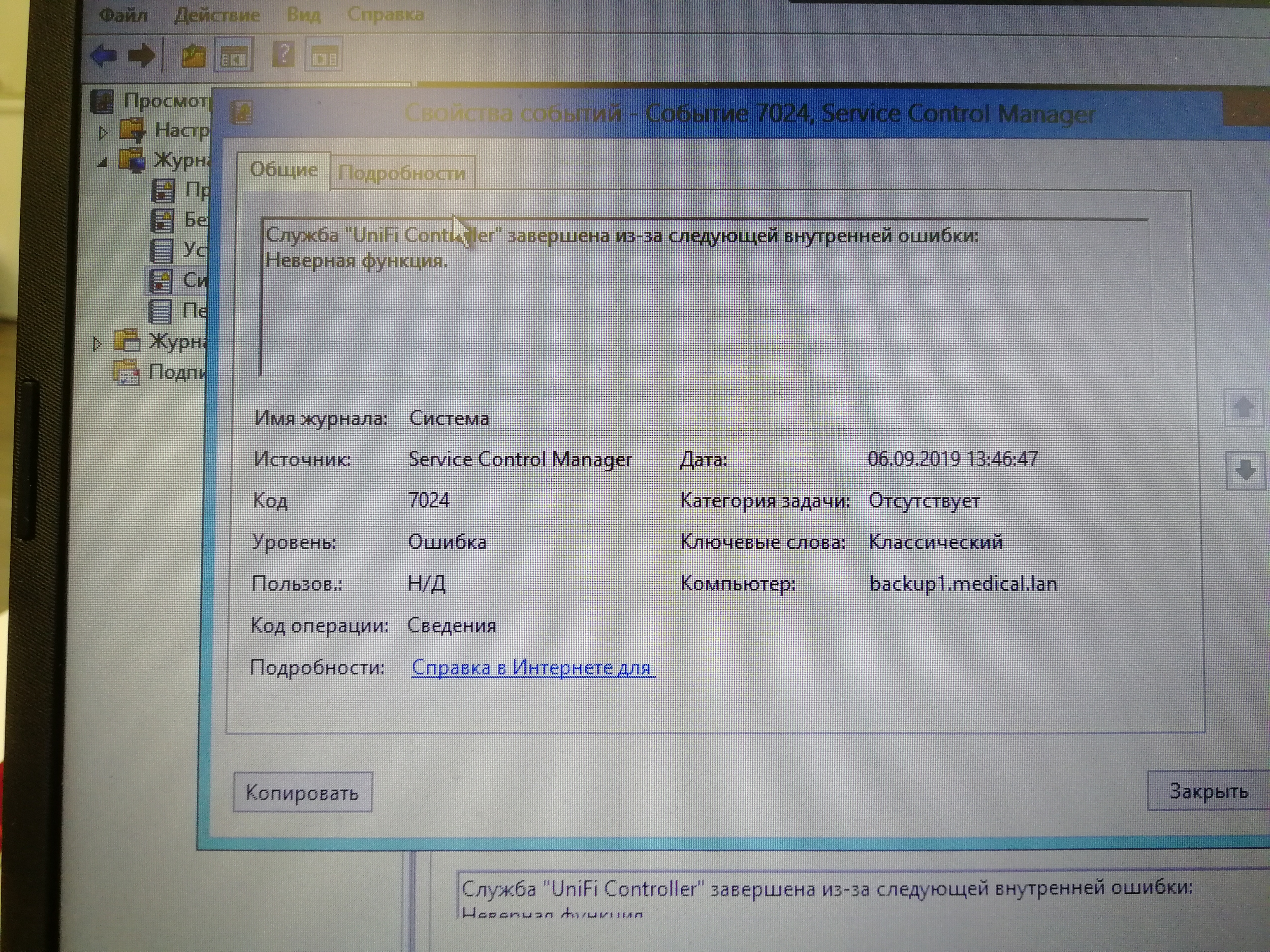The width and height of the screenshot is (1270, 952).
Task: Open the Пе... forwarded events log
Action: (177, 311)
